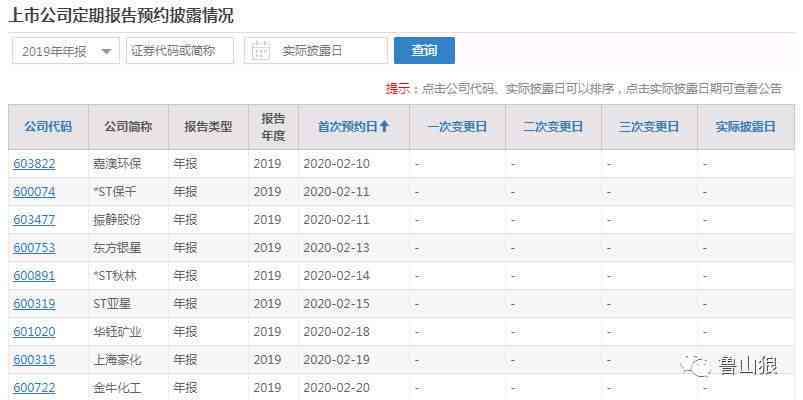Viewport: 803px width, 400px height.
Task: Open company code 603477 link
Action: (34, 220)
